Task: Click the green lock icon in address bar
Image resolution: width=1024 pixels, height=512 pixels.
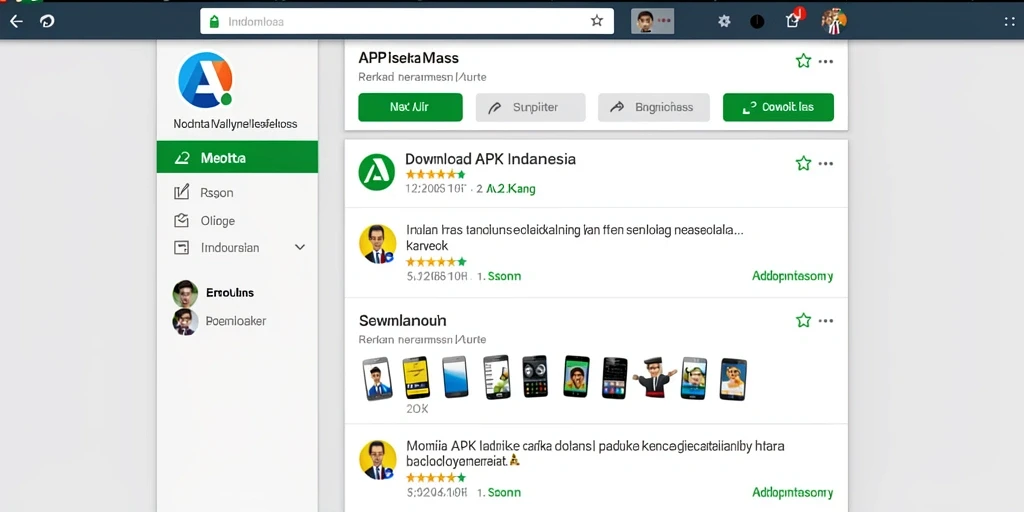Action: point(214,22)
